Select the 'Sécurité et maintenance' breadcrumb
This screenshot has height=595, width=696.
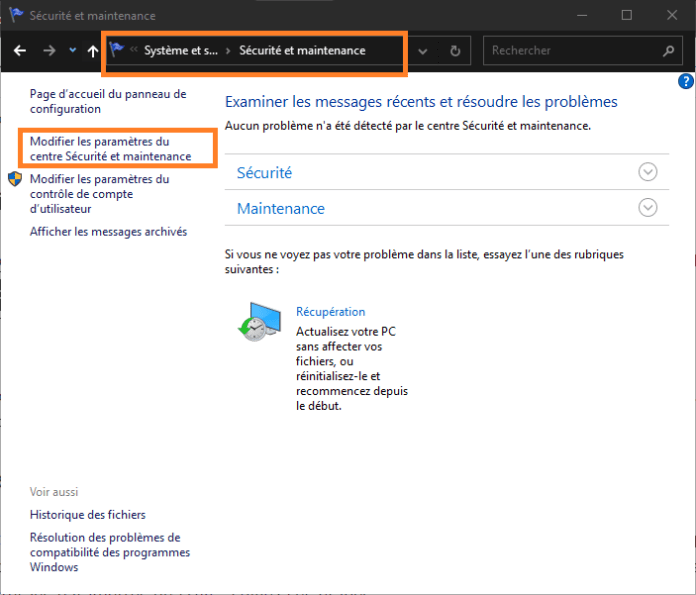click(x=302, y=51)
